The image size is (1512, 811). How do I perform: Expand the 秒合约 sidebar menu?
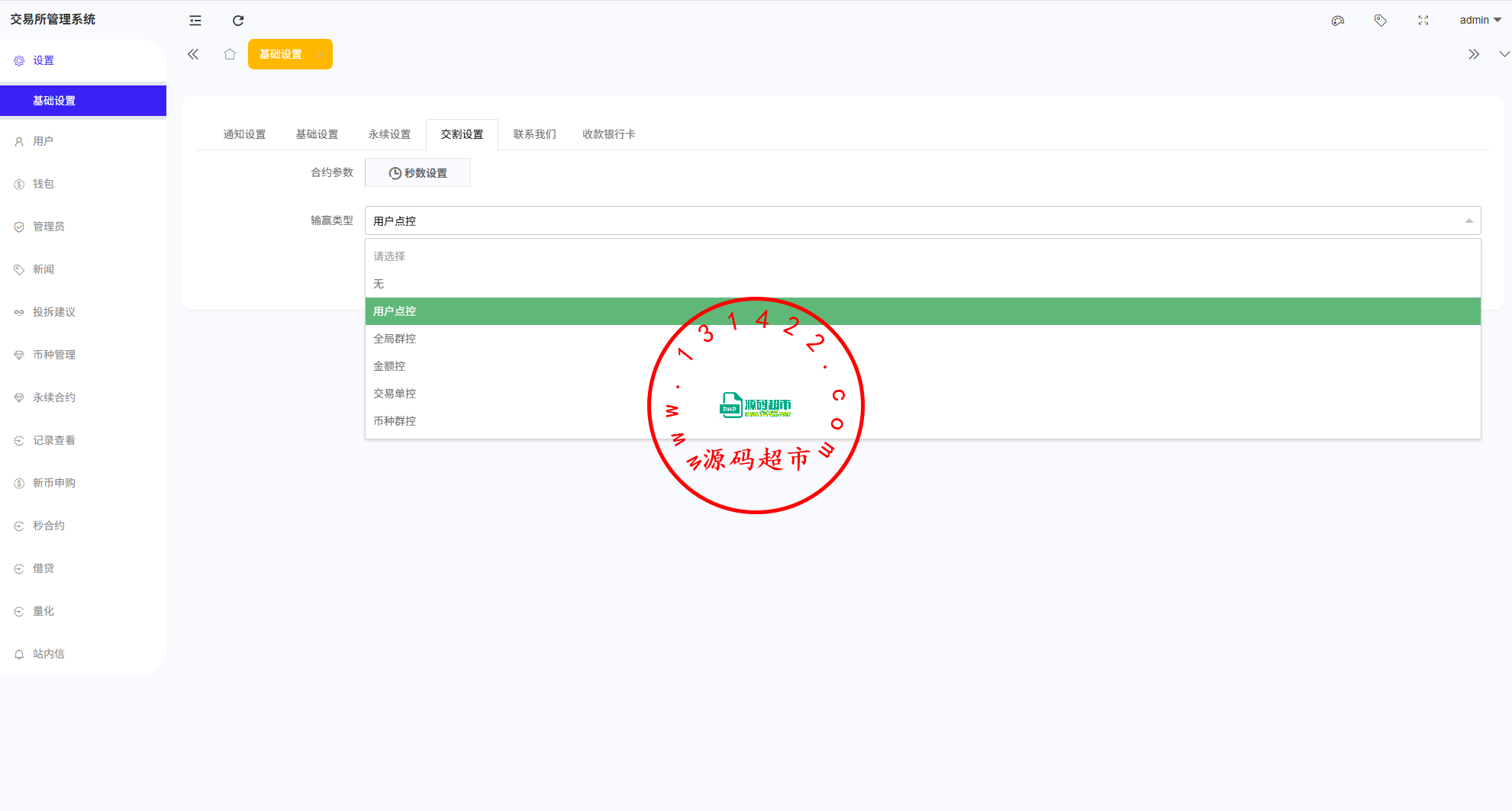click(x=49, y=526)
